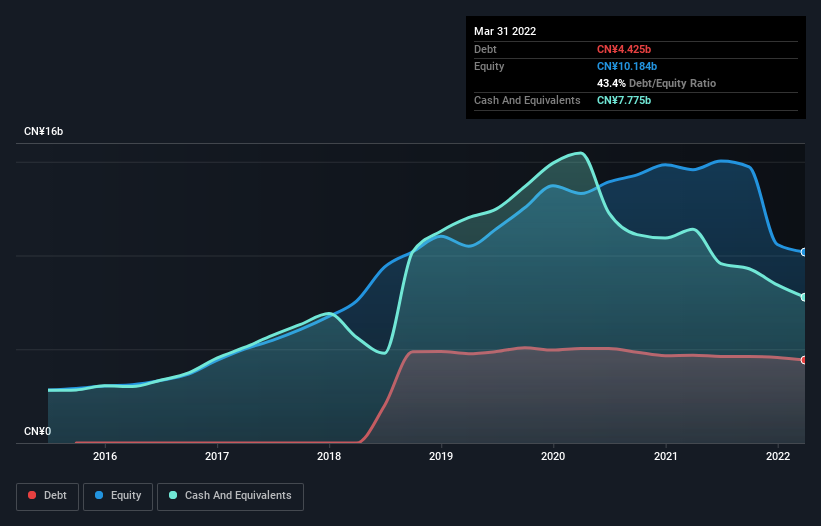821x526 pixels.
Task: Click the CN¥10.184b equity value
Action: (x=627, y=66)
